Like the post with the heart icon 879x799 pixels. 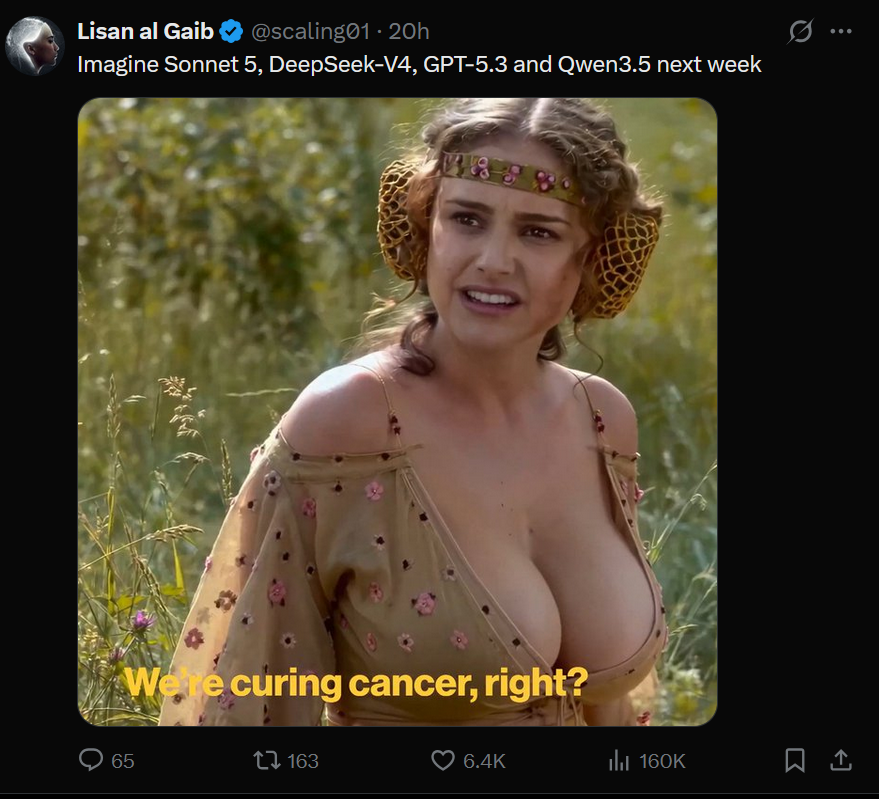[443, 761]
